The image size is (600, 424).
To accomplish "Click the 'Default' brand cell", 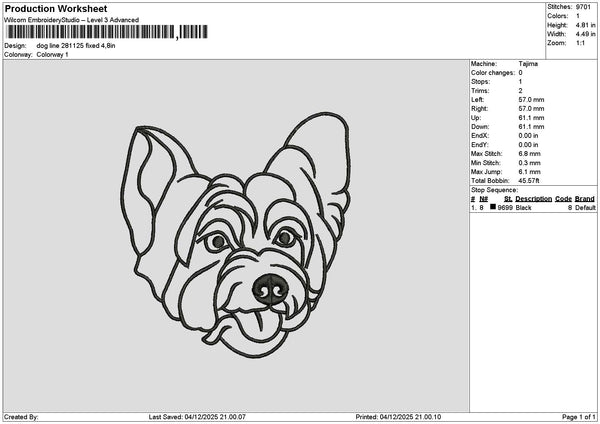I will [585, 208].
